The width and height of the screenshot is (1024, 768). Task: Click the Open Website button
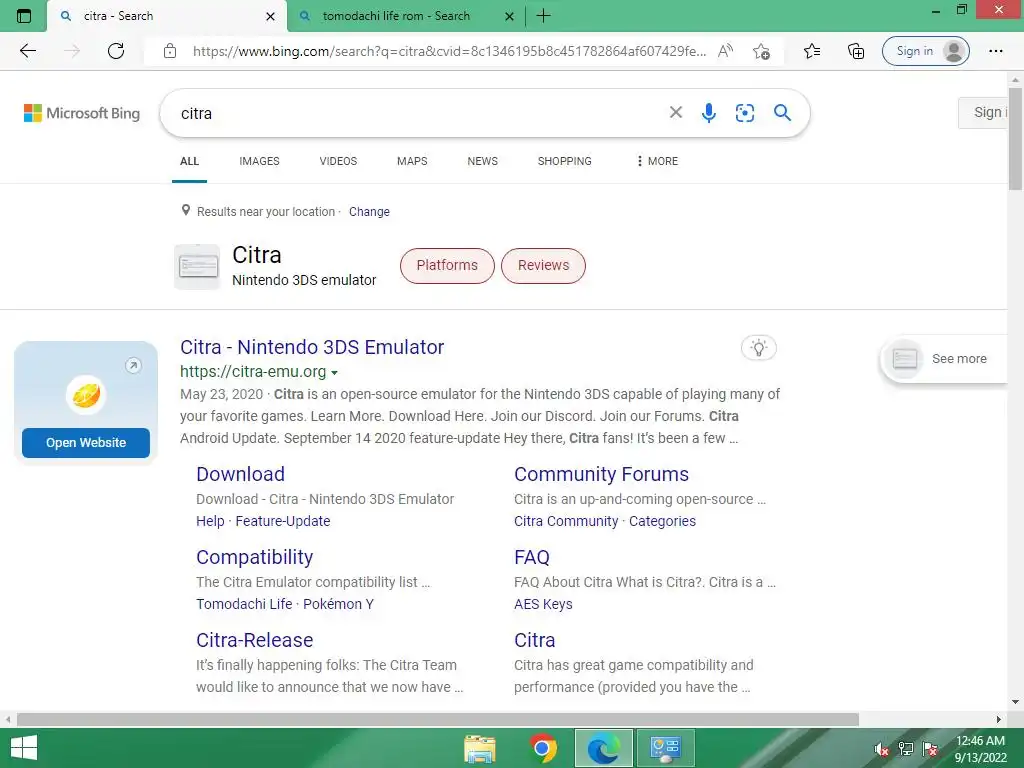(x=86, y=443)
